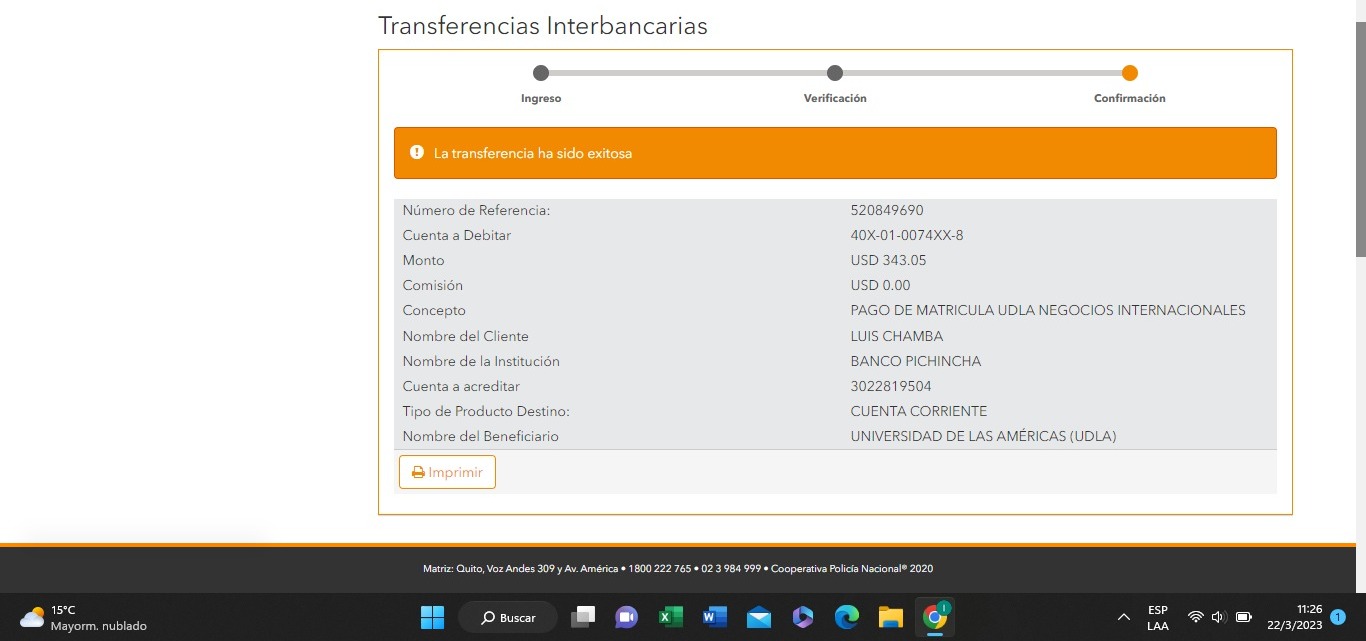
Task: Launch Excel from the taskbar
Action: pos(670,617)
